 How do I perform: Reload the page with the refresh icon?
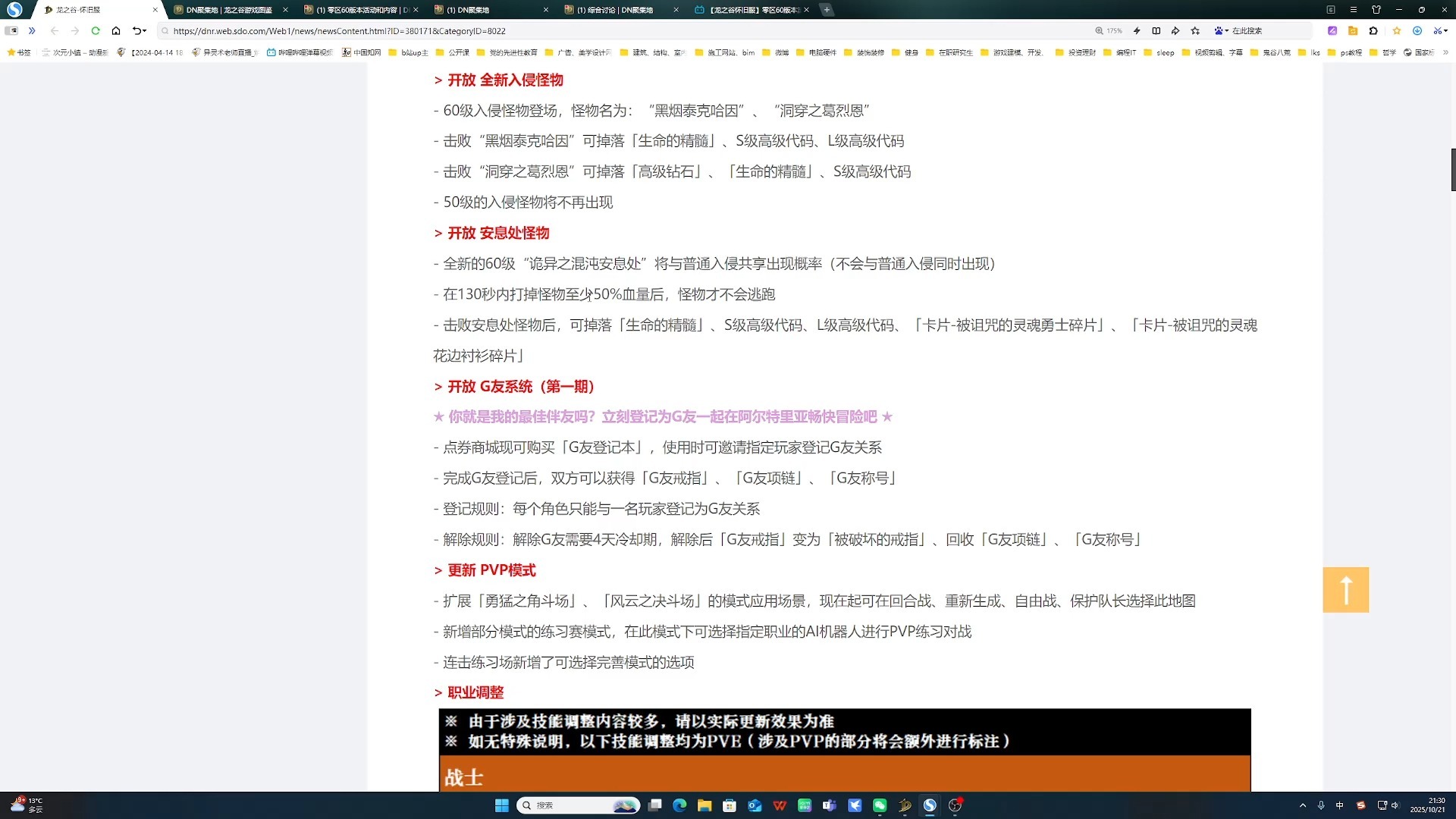click(x=96, y=31)
